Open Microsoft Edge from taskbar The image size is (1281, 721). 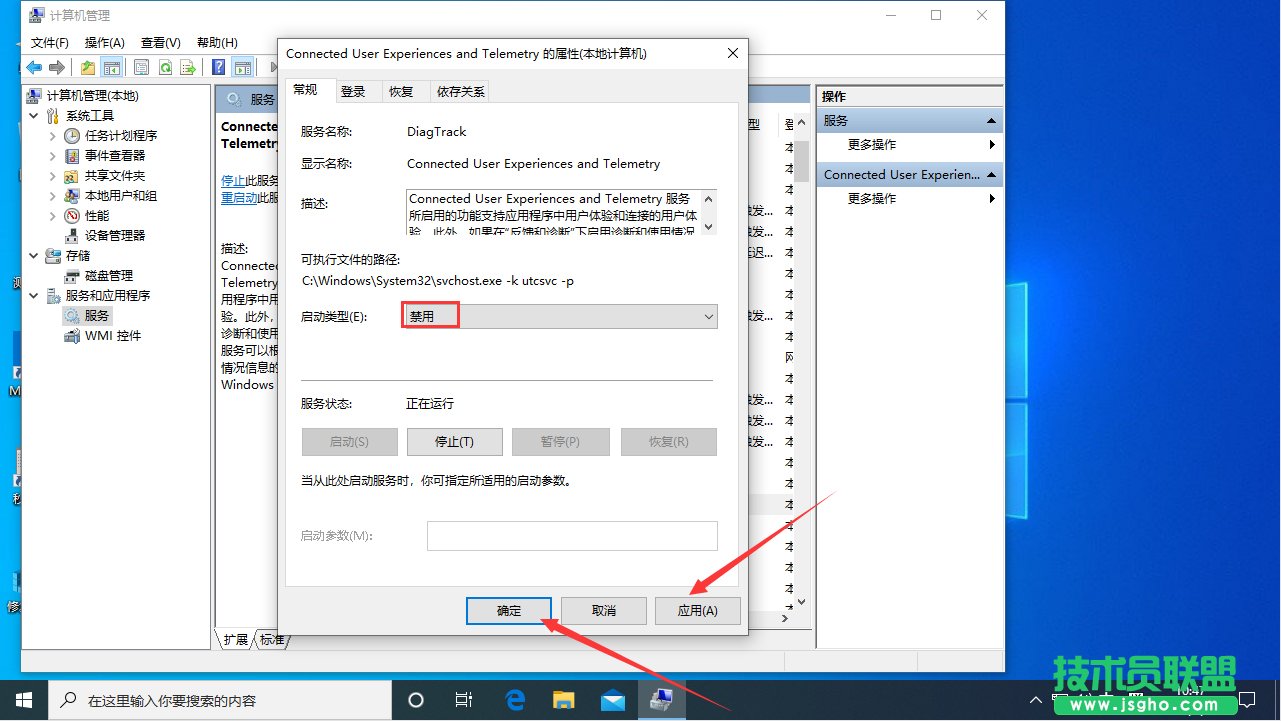(x=516, y=700)
